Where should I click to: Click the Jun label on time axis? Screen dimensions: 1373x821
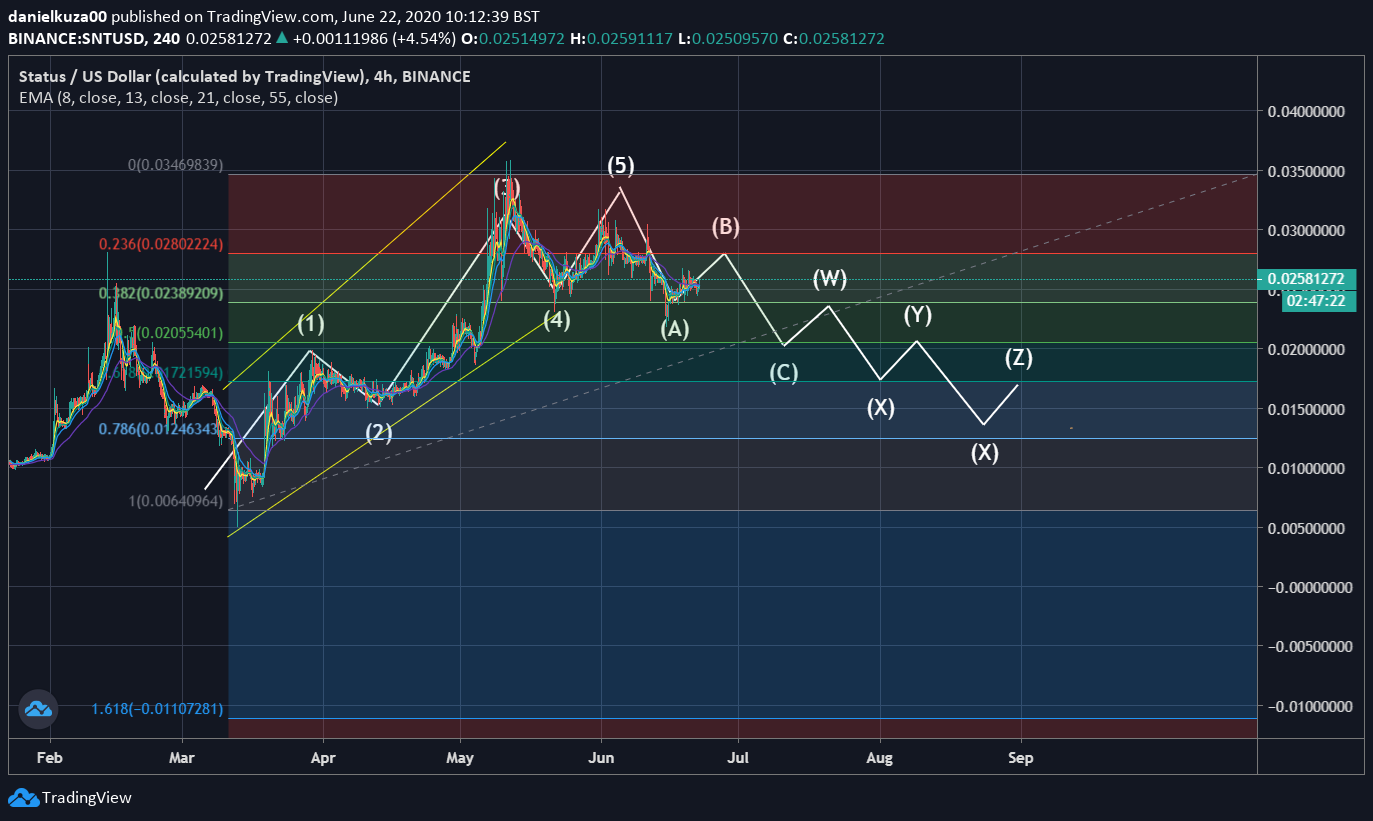click(601, 758)
